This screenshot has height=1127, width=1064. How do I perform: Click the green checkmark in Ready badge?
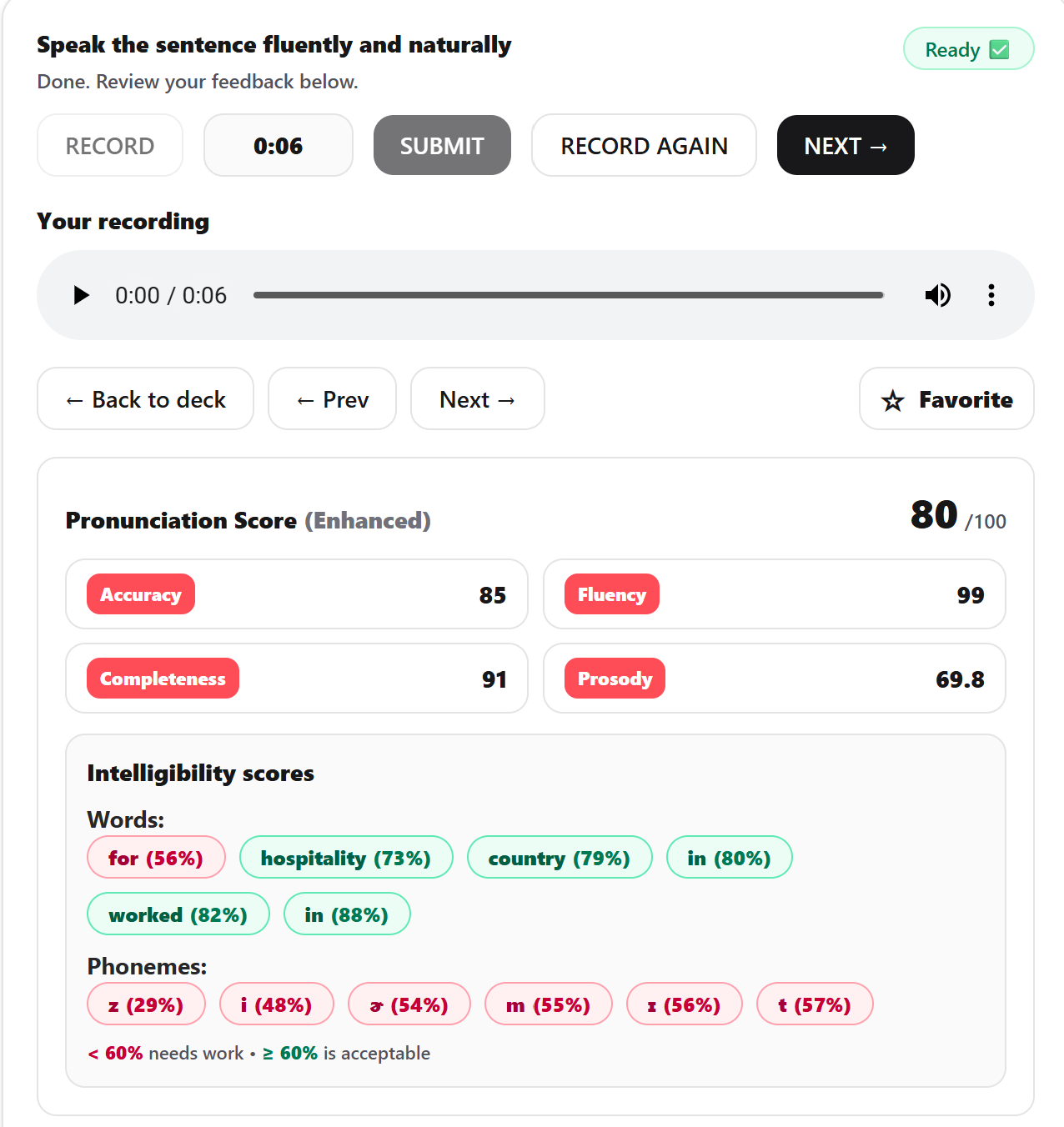pyautogui.click(x=999, y=49)
